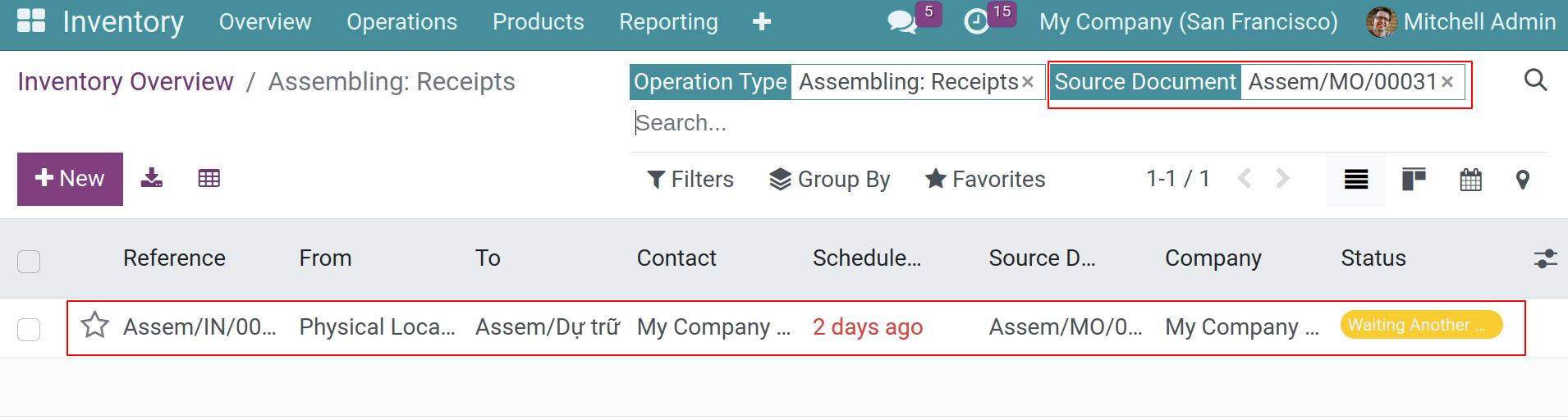Mark the Assem/IN receipt as favorite star
The height and width of the screenshot is (420, 1568).
click(x=95, y=326)
